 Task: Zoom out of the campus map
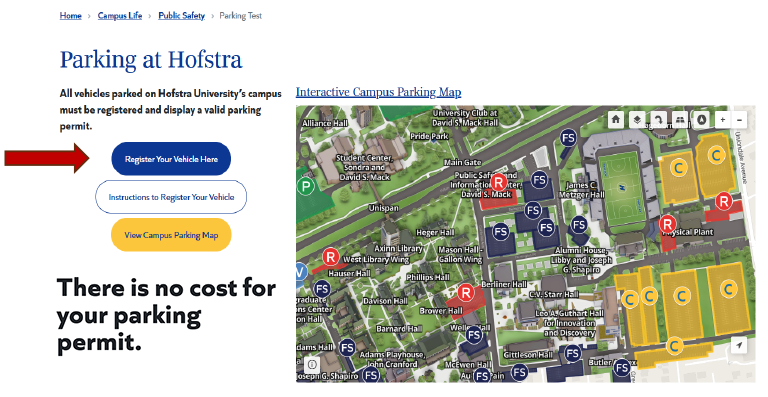(x=739, y=119)
